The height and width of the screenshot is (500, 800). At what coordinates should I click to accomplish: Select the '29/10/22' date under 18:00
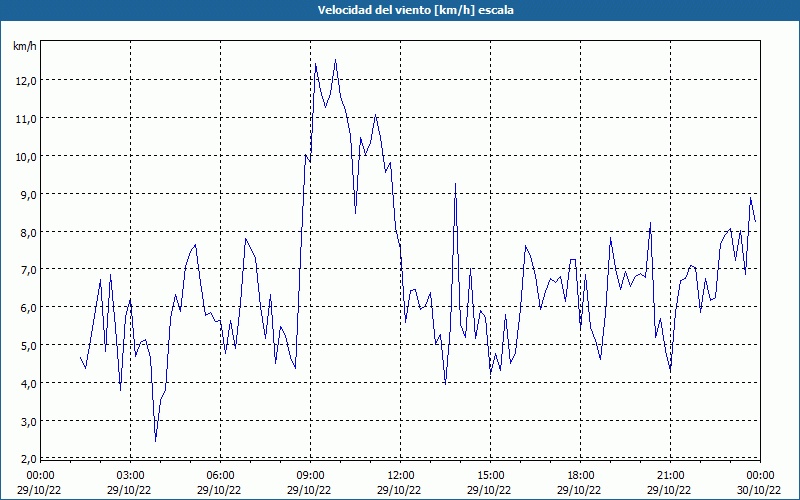(x=579, y=490)
